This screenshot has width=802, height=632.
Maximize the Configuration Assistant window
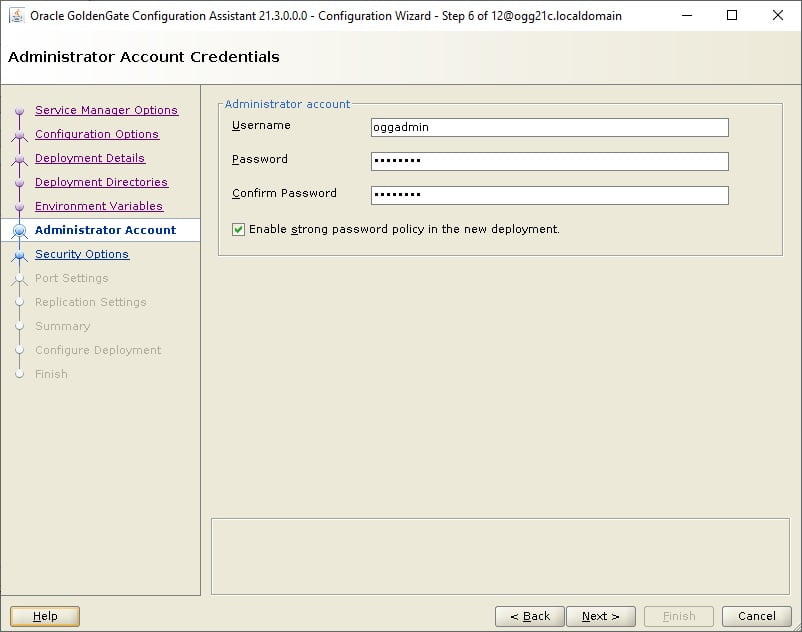pyautogui.click(x=732, y=15)
